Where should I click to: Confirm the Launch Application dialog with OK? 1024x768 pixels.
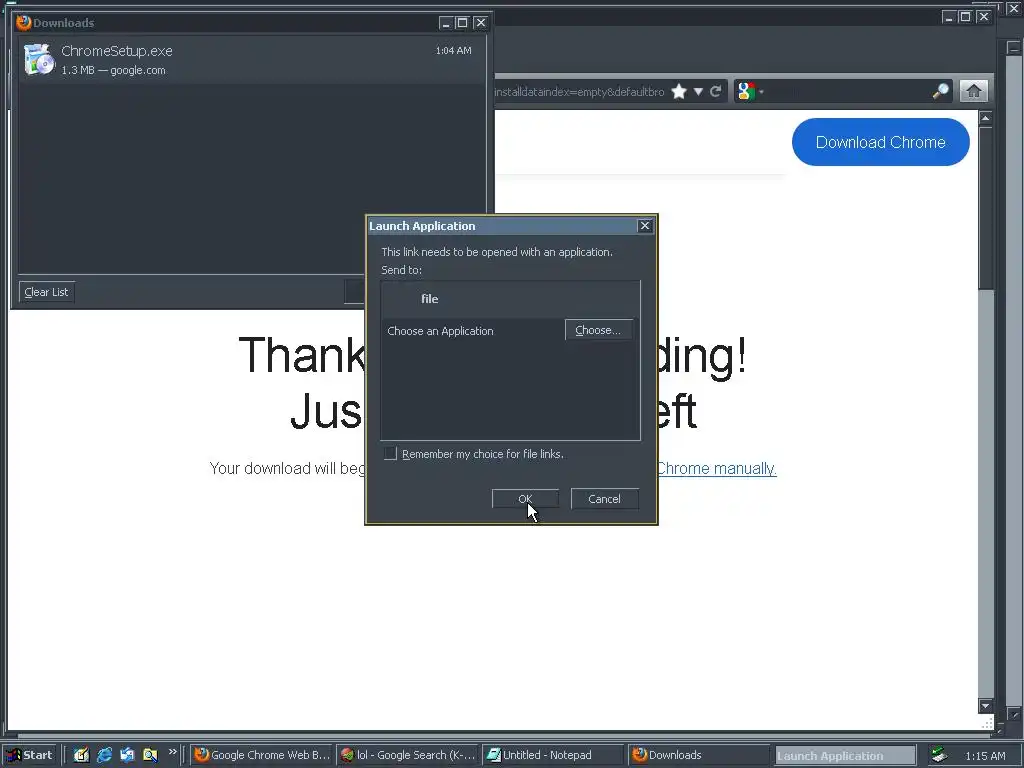[x=525, y=499]
